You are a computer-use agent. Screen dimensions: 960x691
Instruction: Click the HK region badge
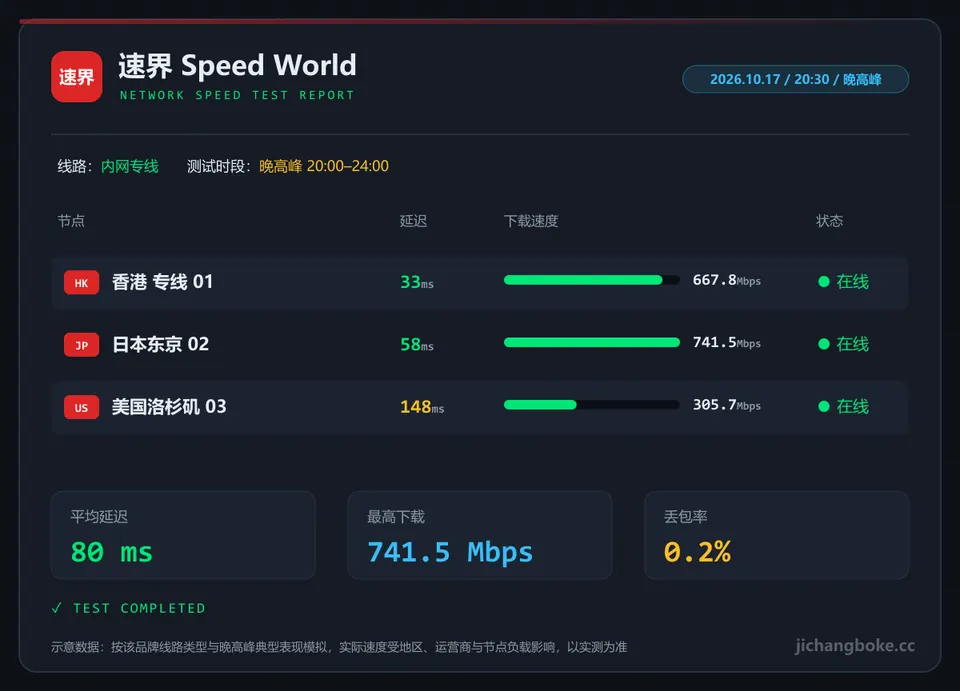coord(81,283)
